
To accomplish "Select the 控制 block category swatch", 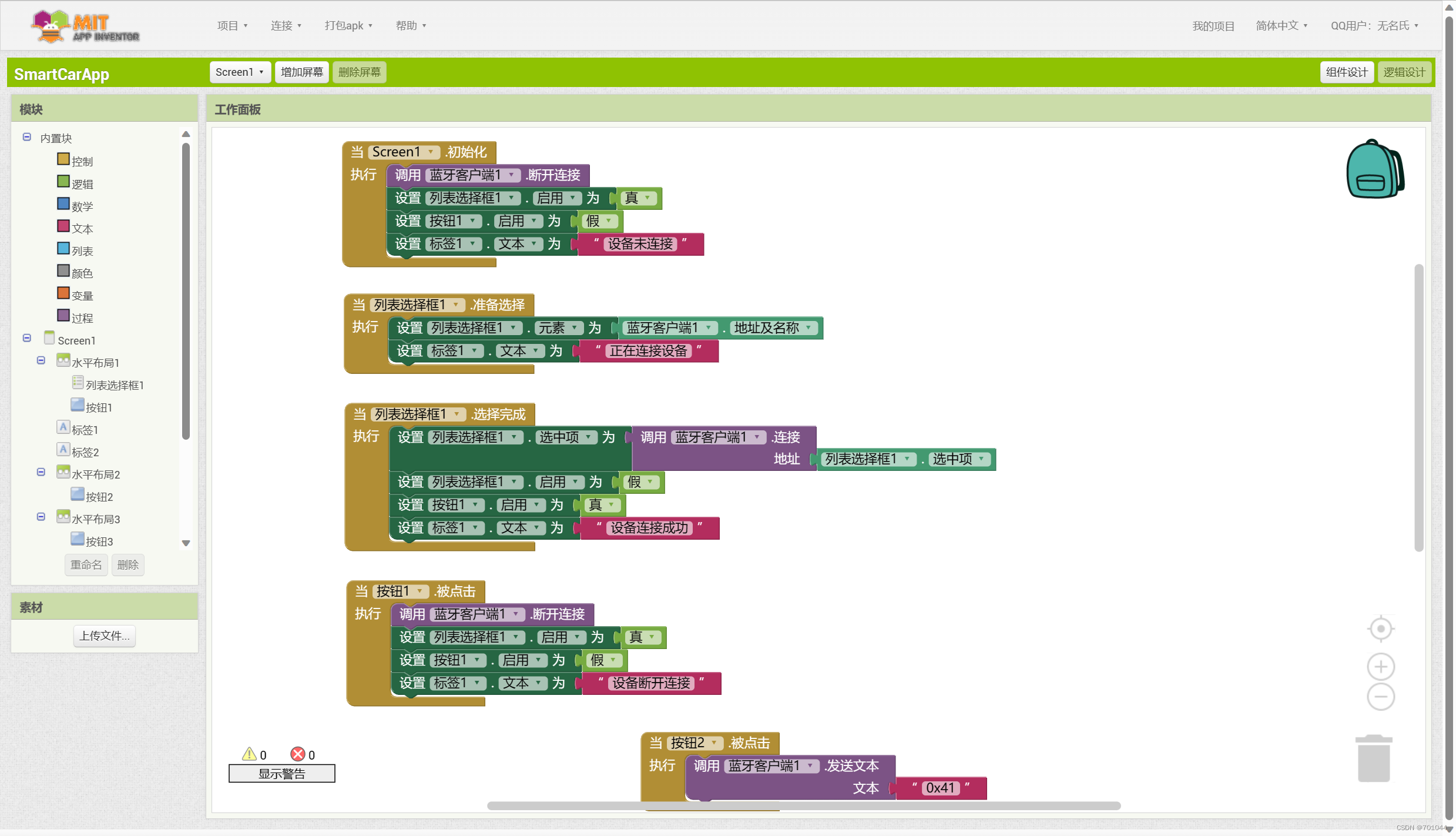I will click(63, 159).
